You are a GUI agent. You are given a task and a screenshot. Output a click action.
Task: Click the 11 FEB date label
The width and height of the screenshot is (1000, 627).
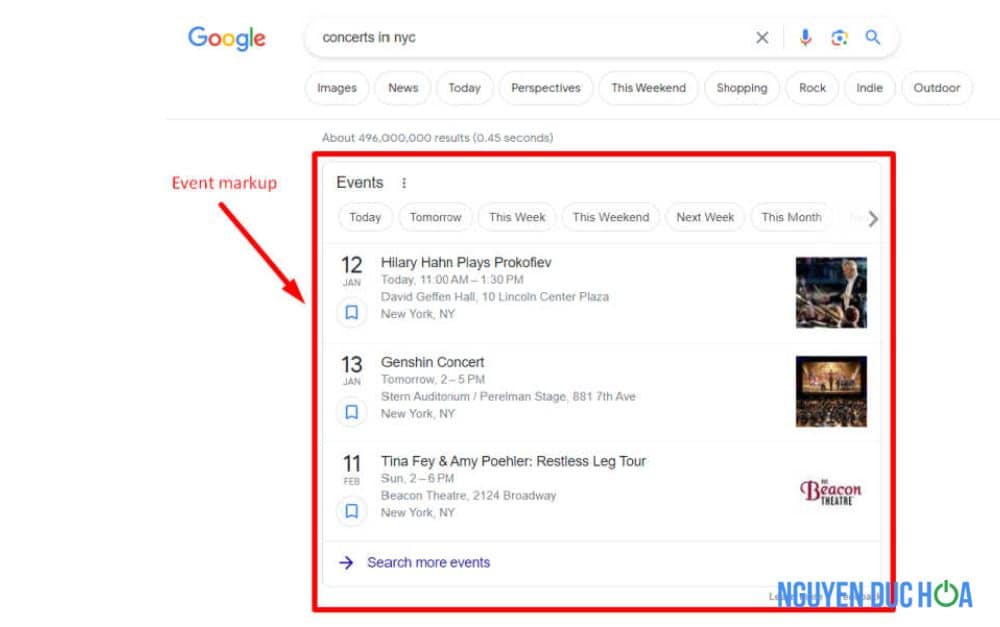[351, 469]
